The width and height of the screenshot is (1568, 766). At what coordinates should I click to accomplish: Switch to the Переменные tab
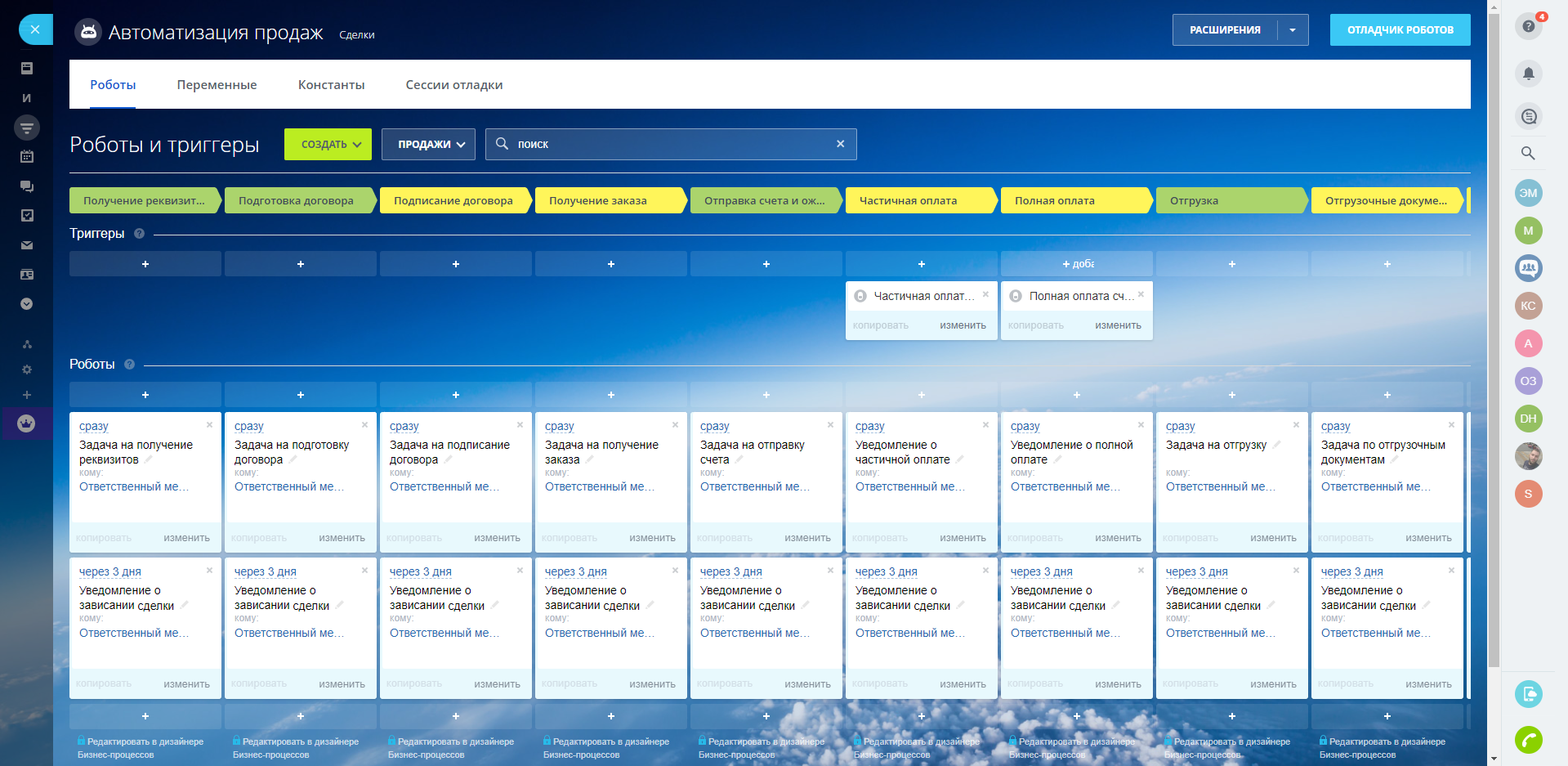(217, 85)
